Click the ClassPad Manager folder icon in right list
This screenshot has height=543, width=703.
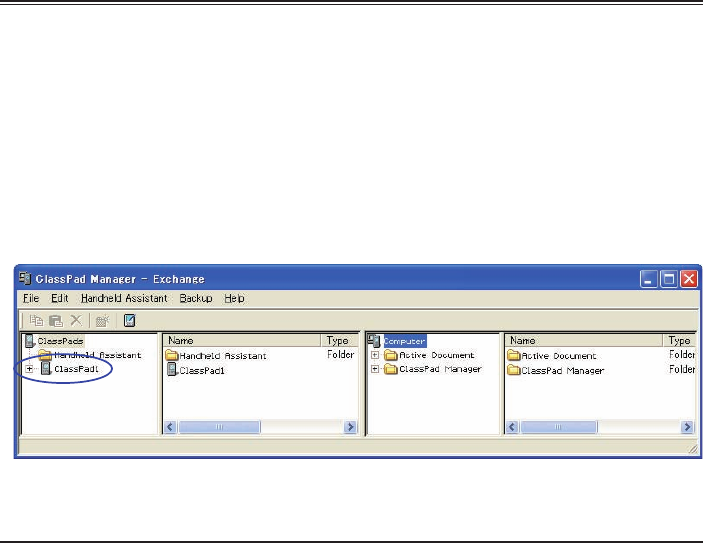513,370
